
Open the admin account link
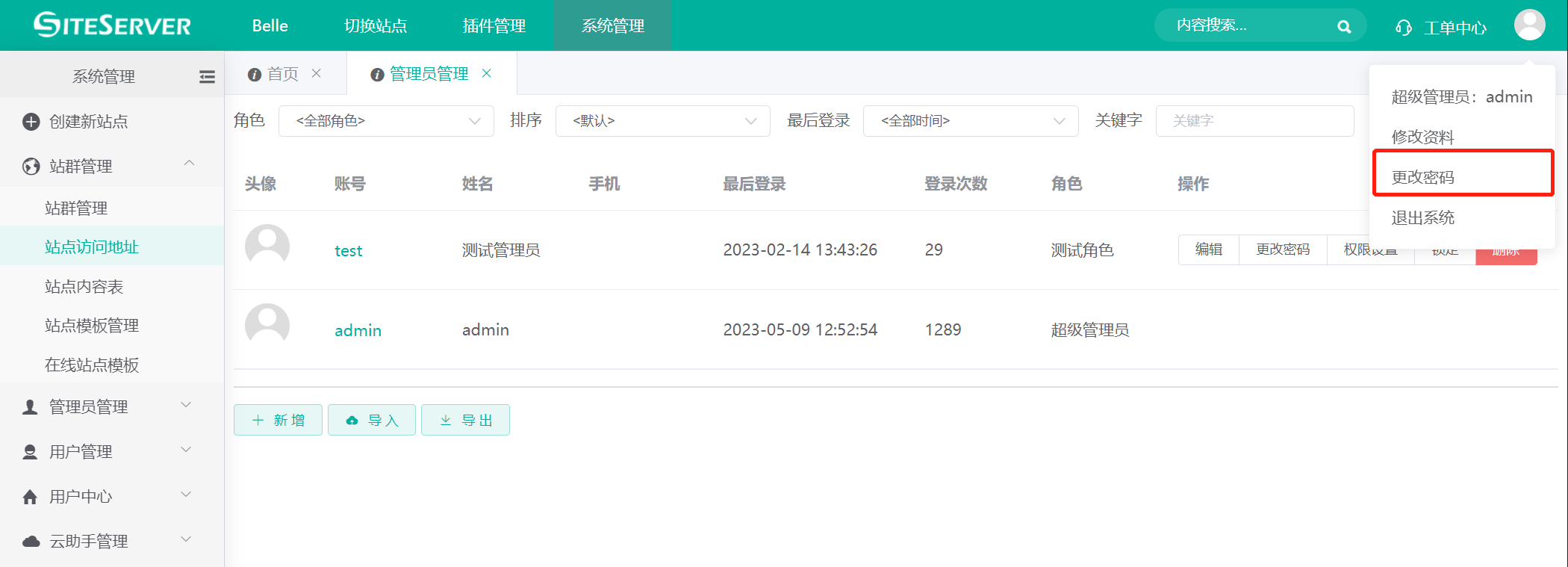click(x=358, y=330)
